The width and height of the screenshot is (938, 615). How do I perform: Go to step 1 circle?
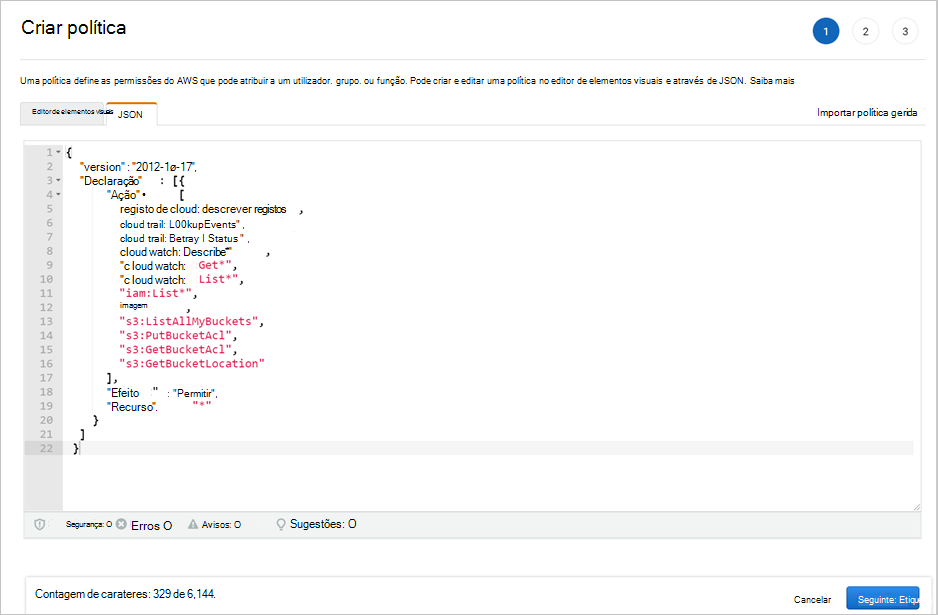pyautogui.click(x=825, y=31)
